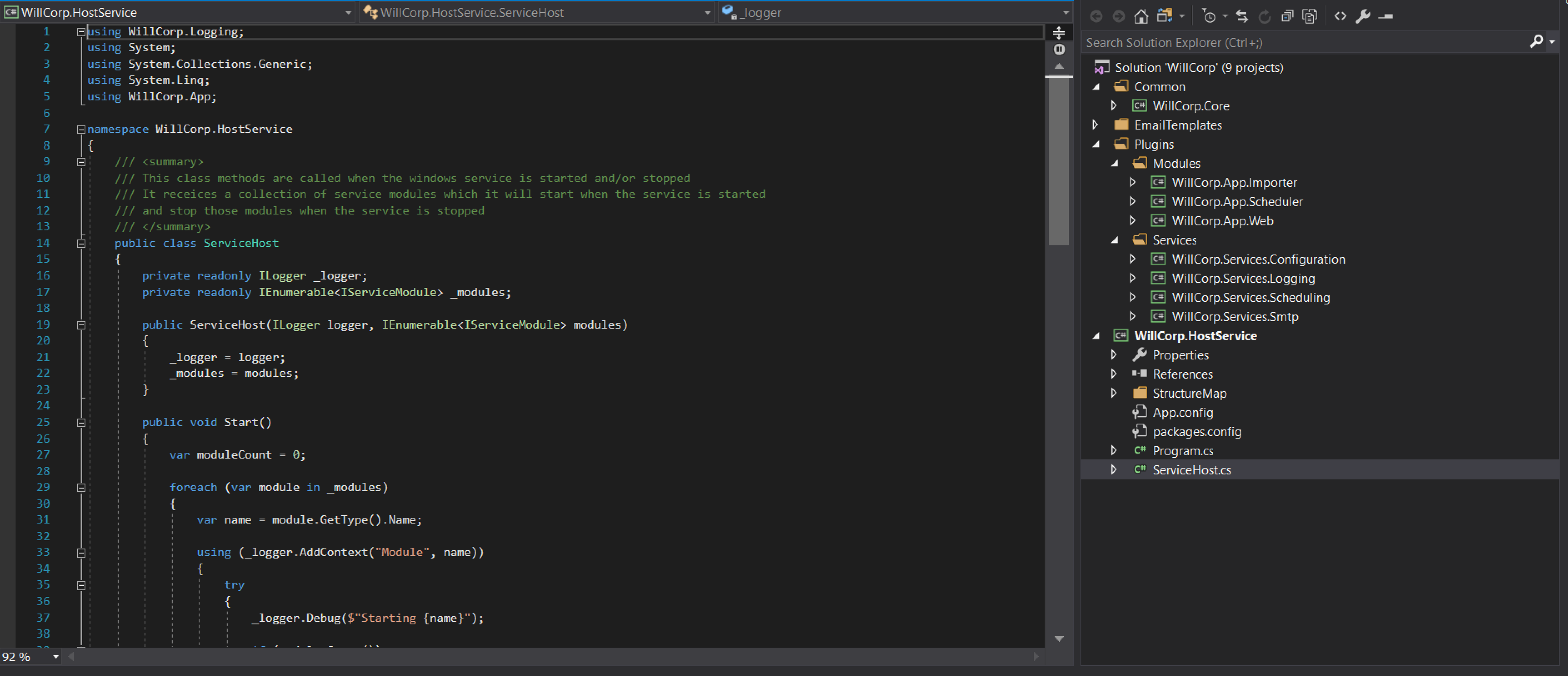
Task: Click the Pending Changes Filter clock icon
Action: coord(1209,16)
